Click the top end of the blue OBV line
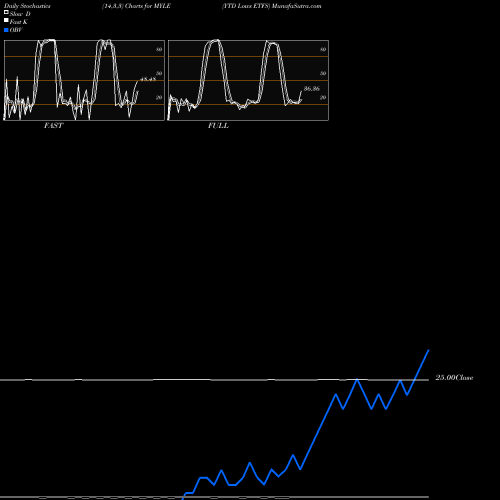This screenshot has height=500, width=500. click(429, 350)
